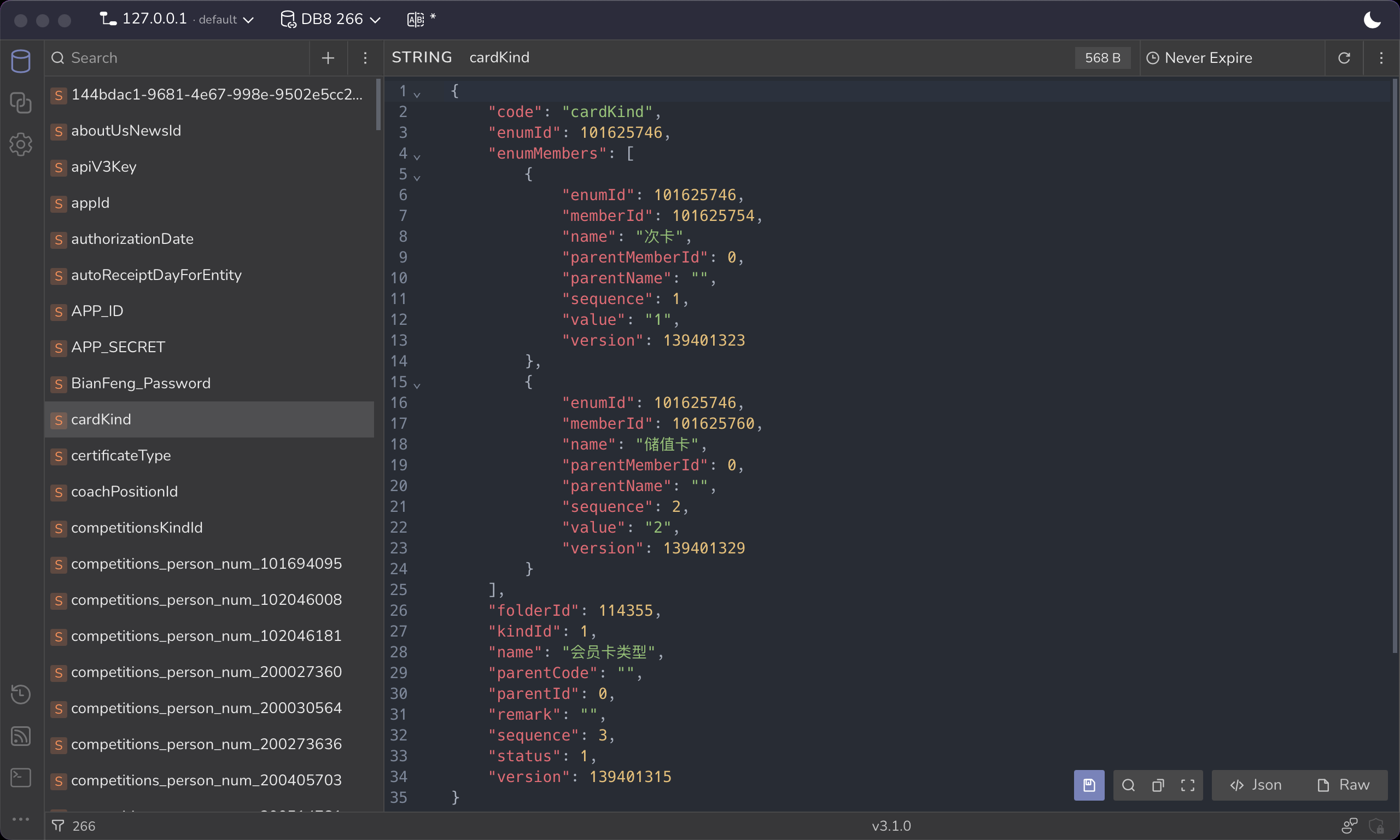Click the shield lock icon in status bar
This screenshot has width=1400, height=840.
point(1376,826)
